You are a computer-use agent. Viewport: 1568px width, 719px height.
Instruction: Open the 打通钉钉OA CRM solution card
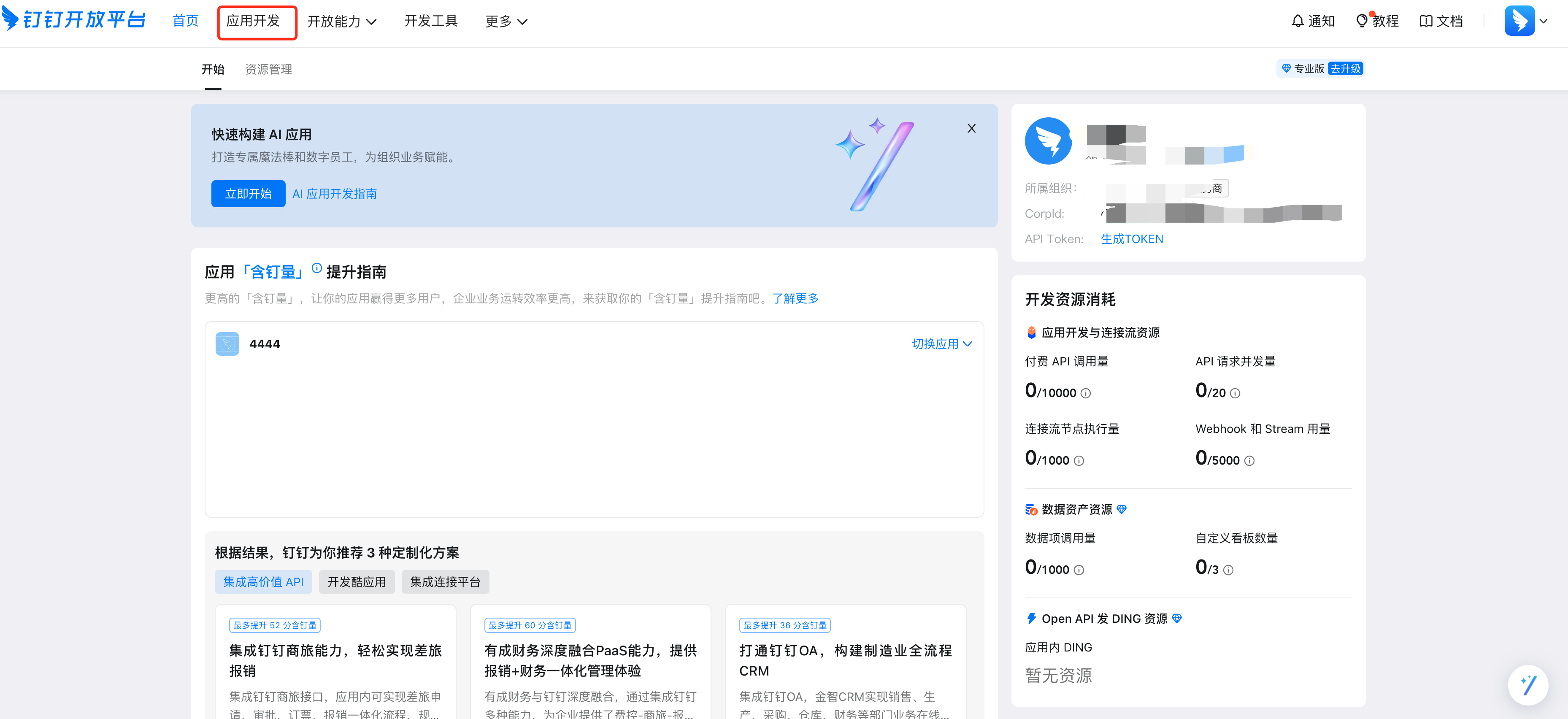pos(846,662)
